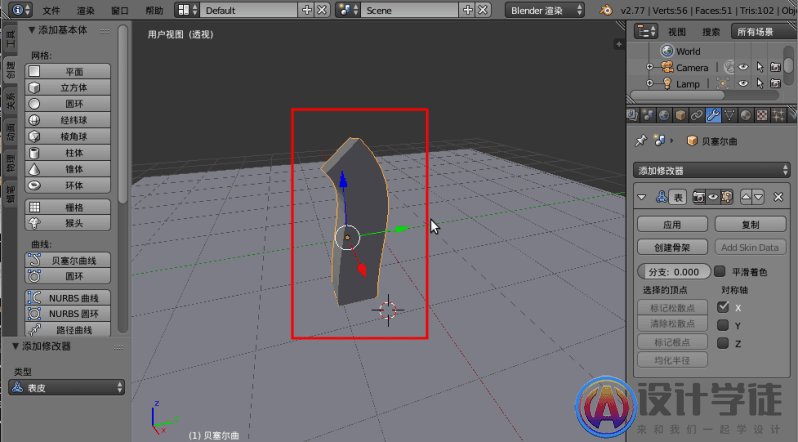Screen dimensions: 798x442
Task: Add a NURBS 圆环 circle
Action: [x=68, y=314]
